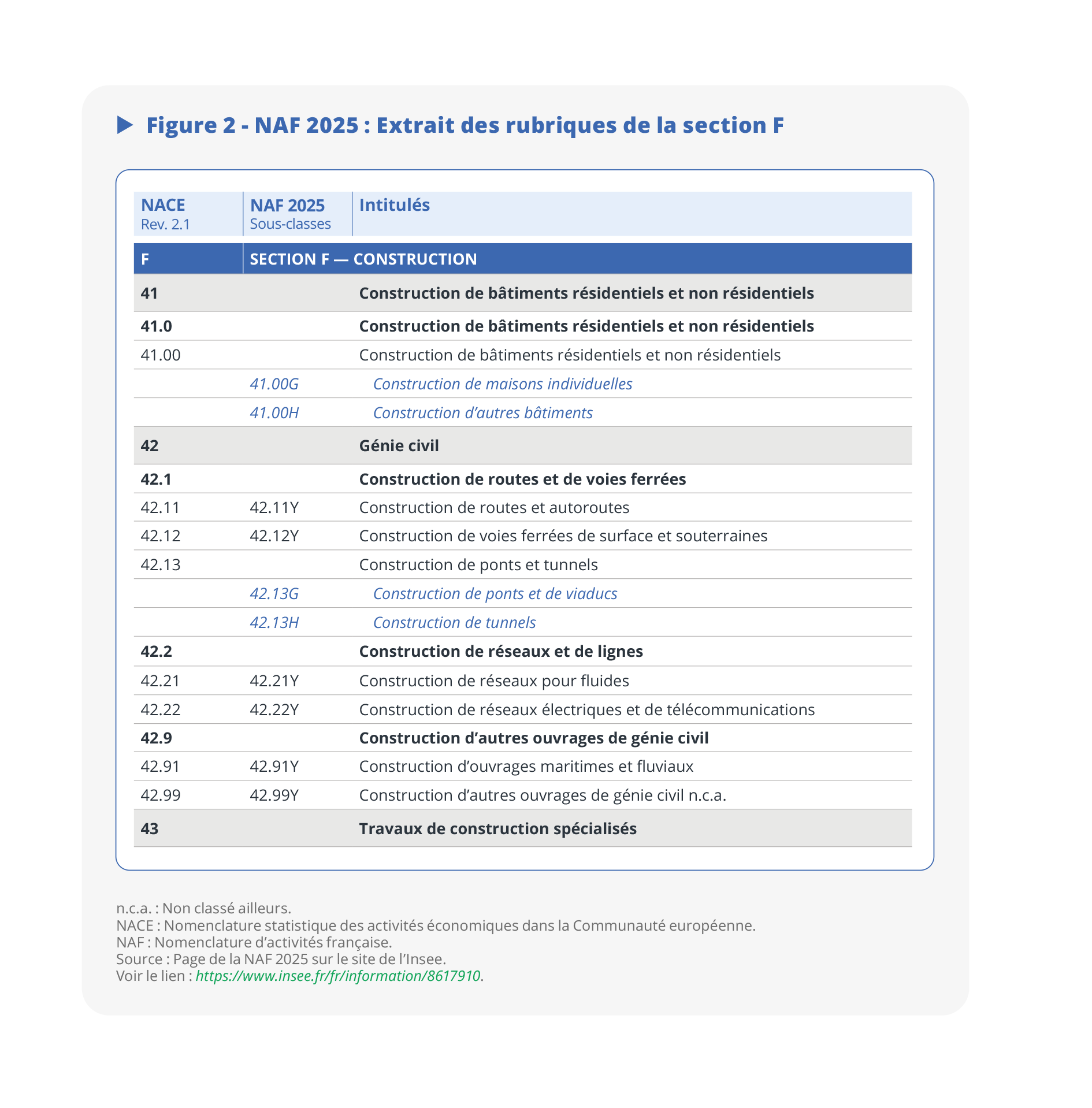Click the 'F' cell in the section row
1092x1108 pixels.
188,259
